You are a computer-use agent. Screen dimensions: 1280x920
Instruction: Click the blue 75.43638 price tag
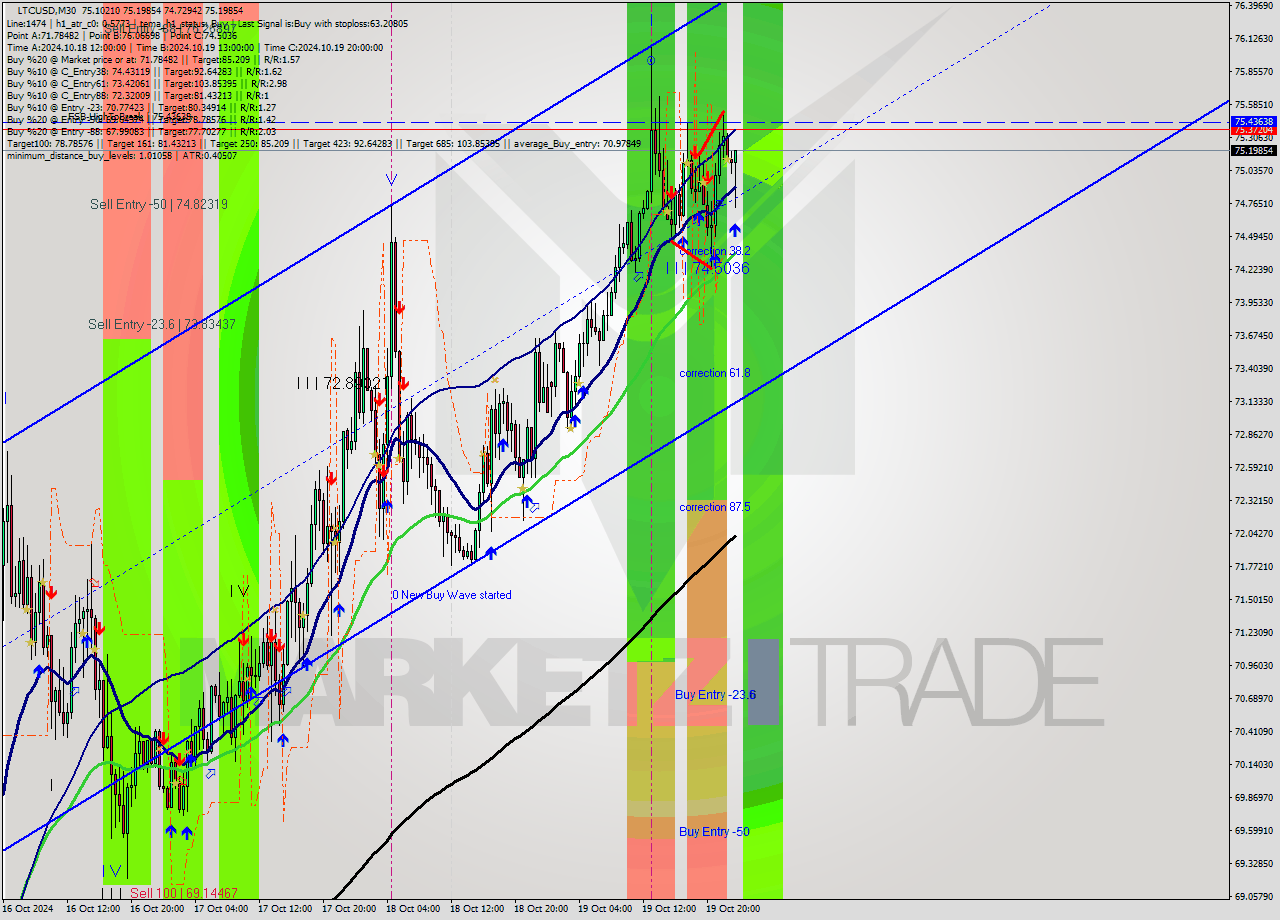coord(1253,121)
